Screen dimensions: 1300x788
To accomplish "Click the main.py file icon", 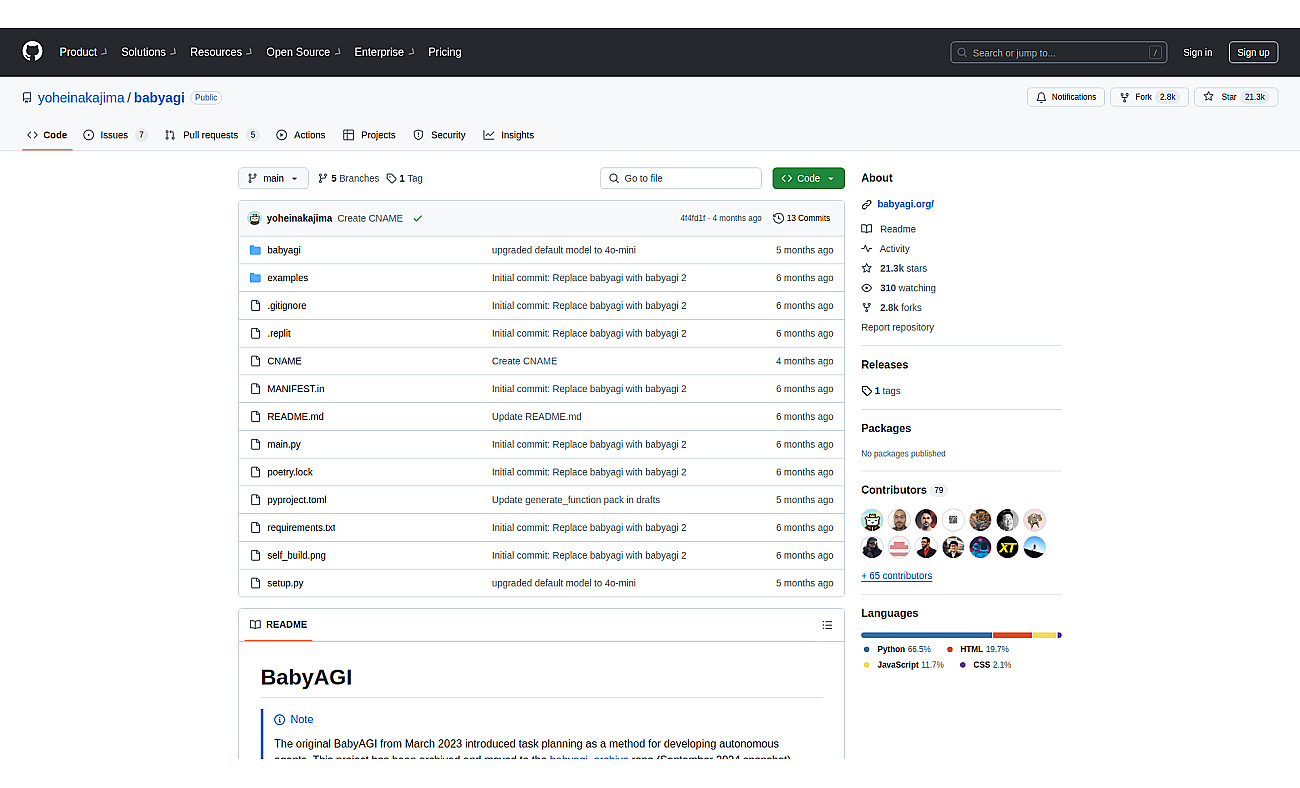I will (x=255, y=444).
